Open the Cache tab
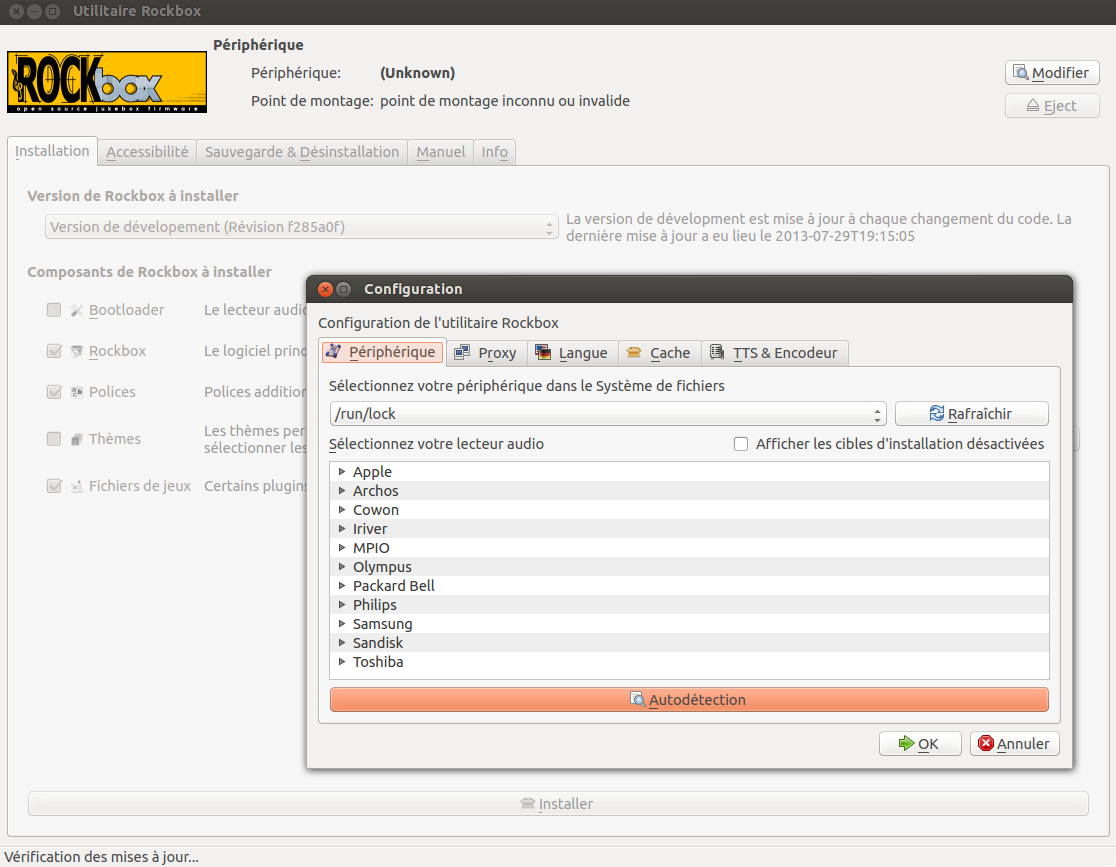 coord(659,353)
